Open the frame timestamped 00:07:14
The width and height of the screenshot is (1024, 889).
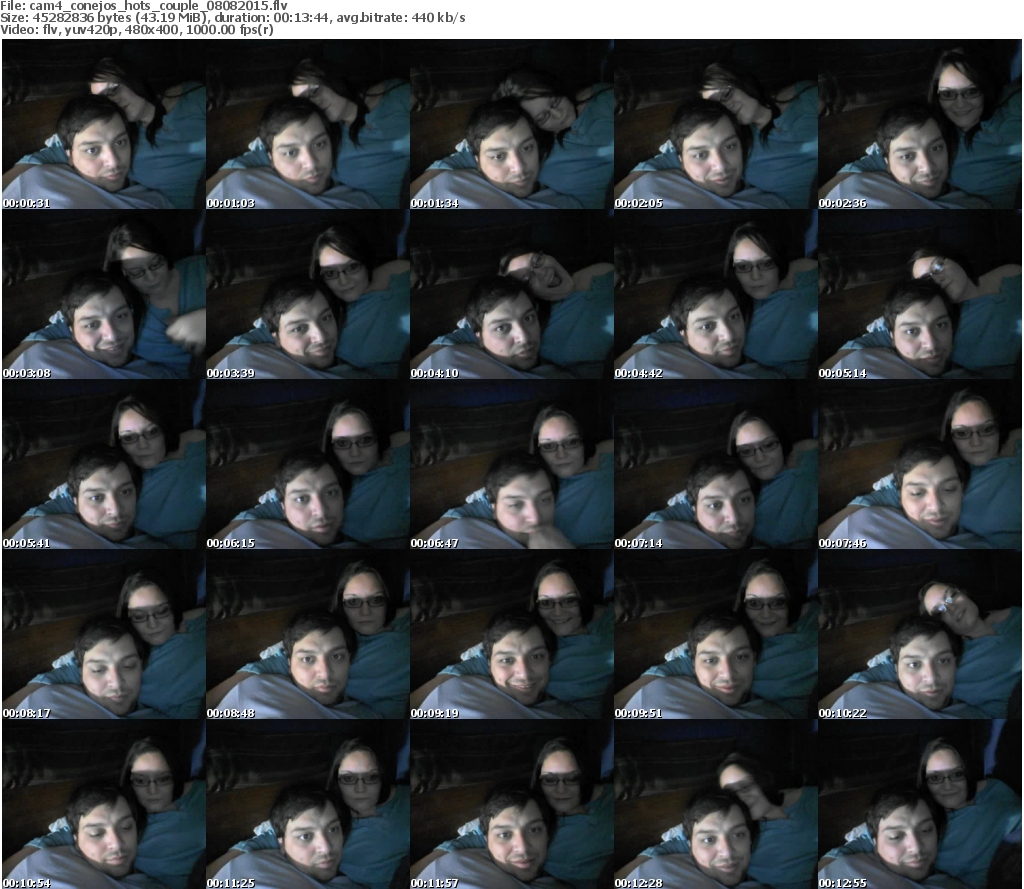pos(716,464)
